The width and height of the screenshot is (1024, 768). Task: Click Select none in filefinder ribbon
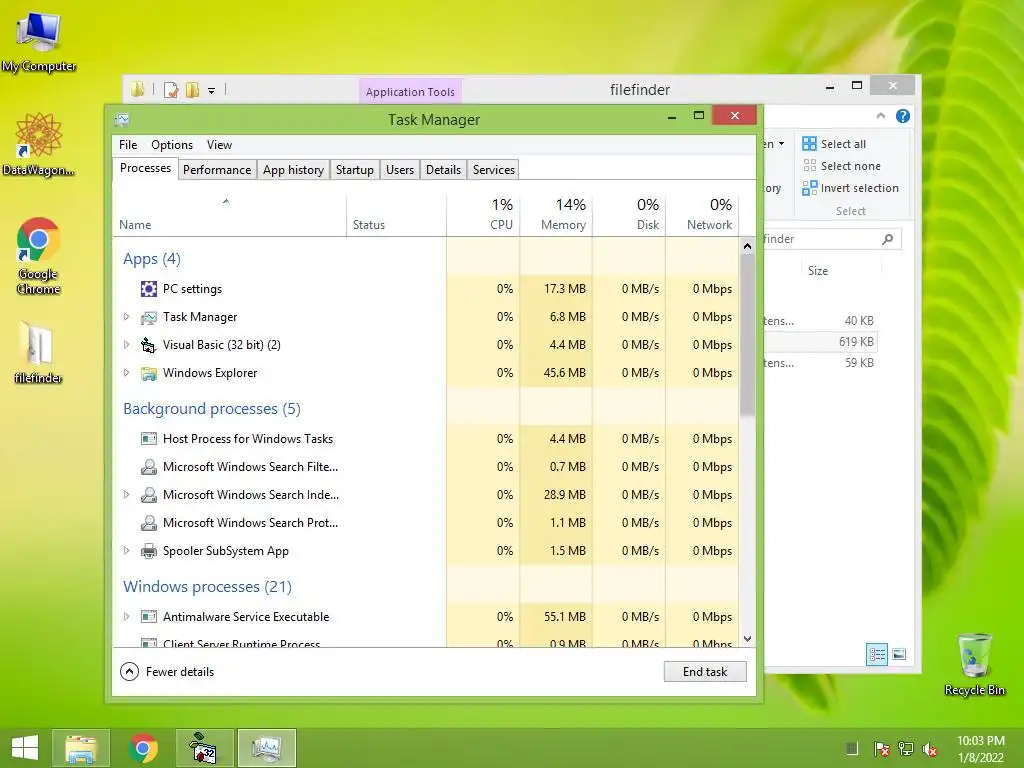click(842, 166)
